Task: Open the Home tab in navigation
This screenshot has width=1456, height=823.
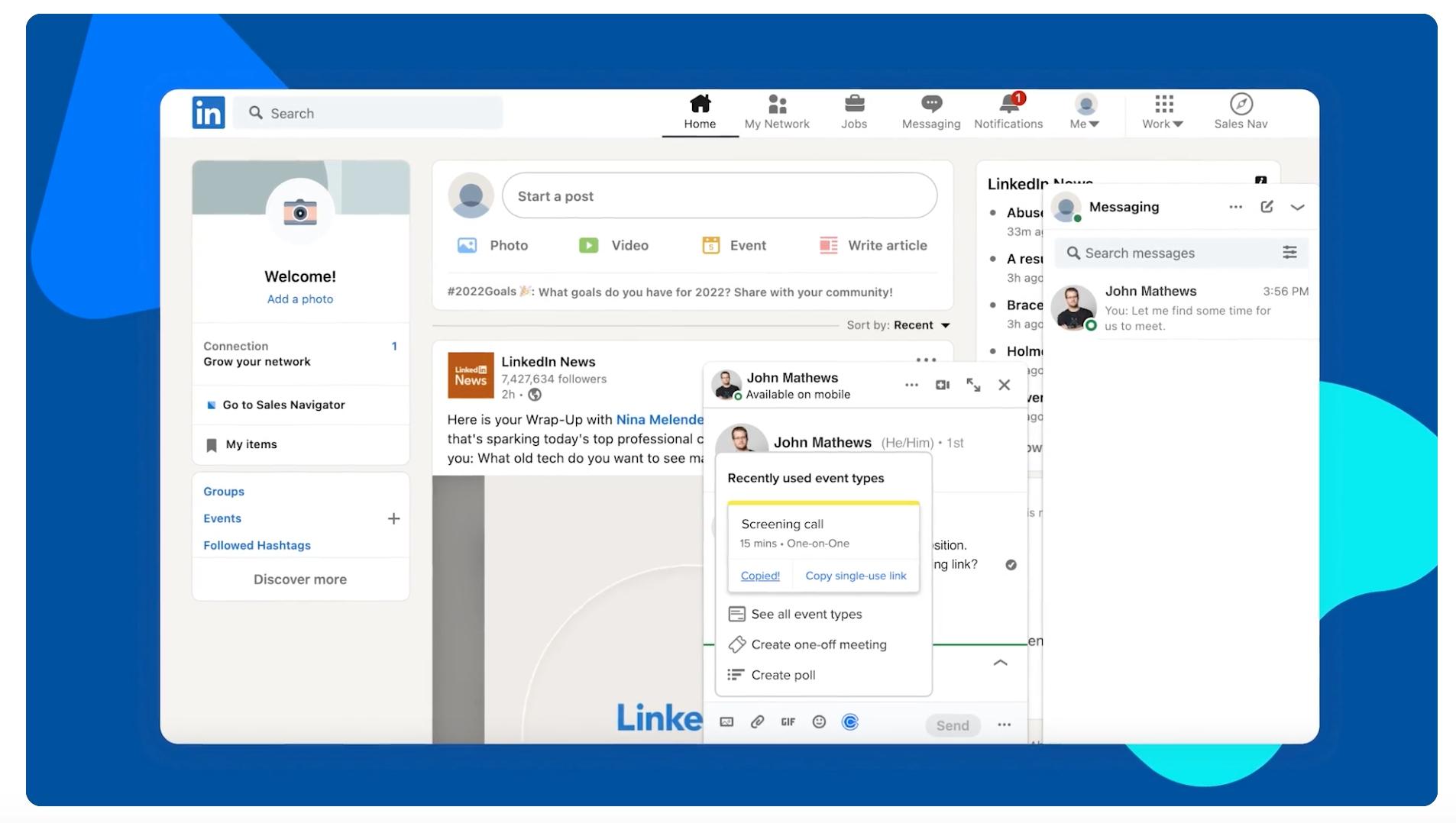Action: tap(700, 111)
